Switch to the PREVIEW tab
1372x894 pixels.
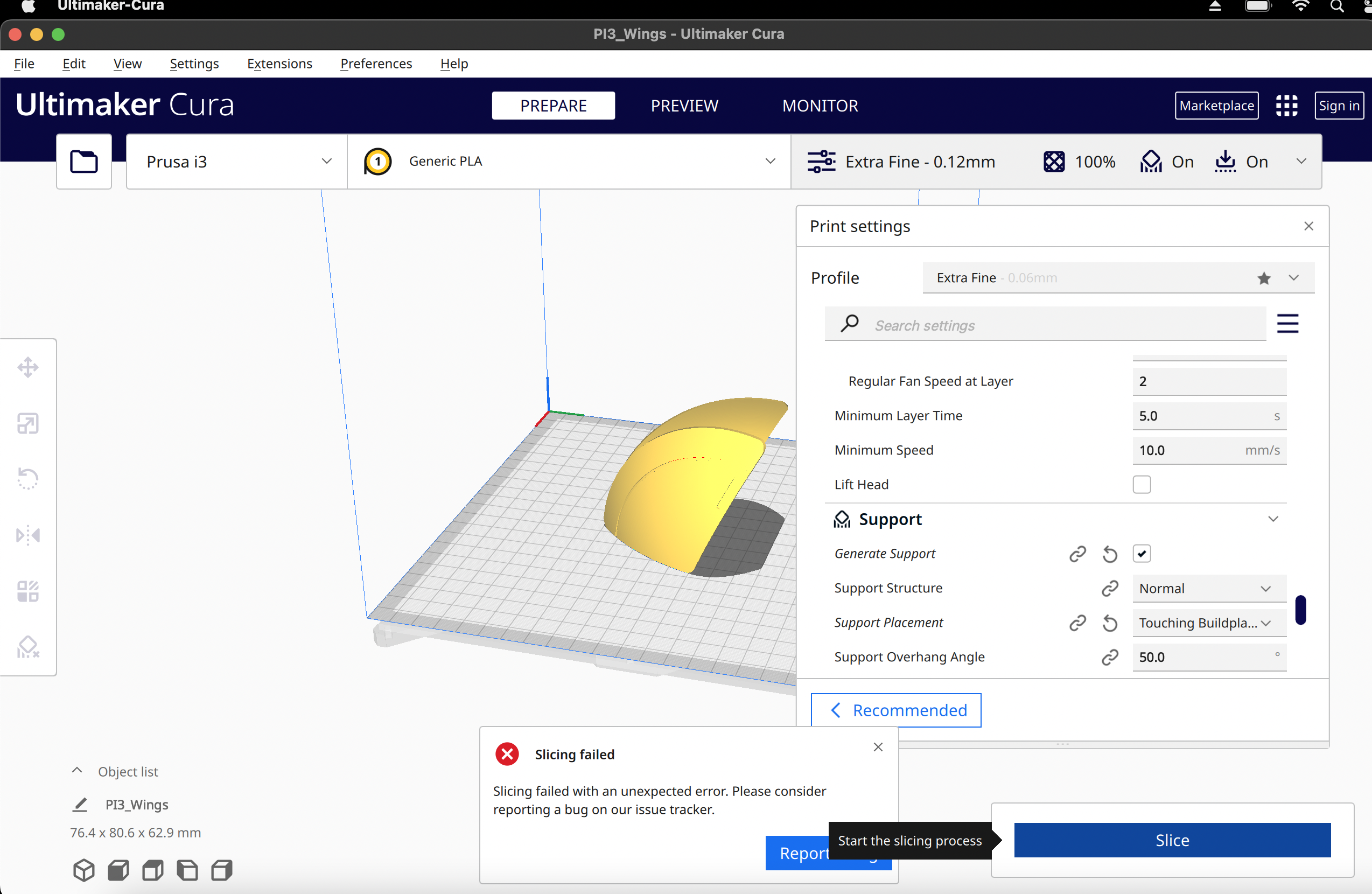[x=684, y=106]
